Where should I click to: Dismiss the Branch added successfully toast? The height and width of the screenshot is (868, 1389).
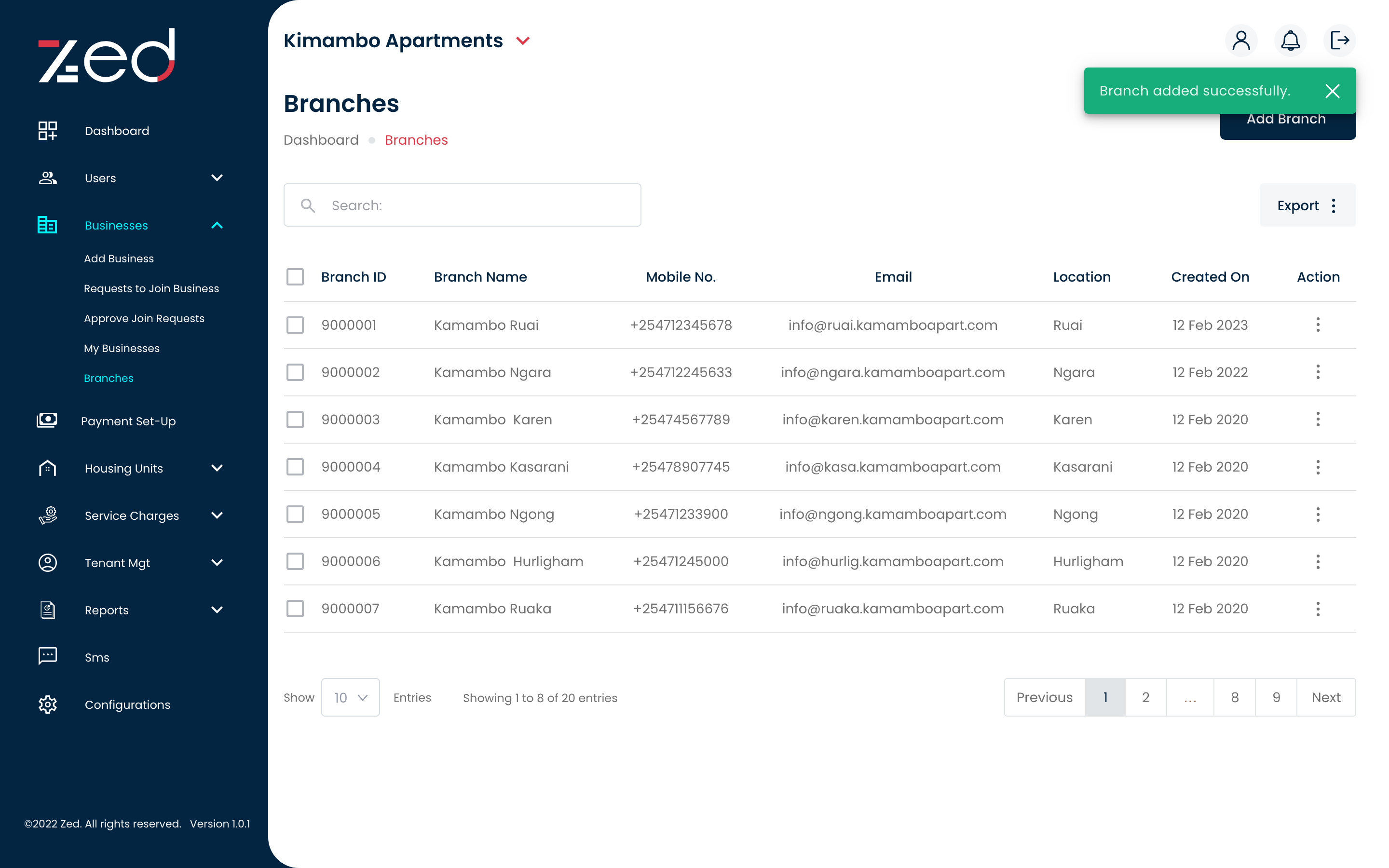1332,91
